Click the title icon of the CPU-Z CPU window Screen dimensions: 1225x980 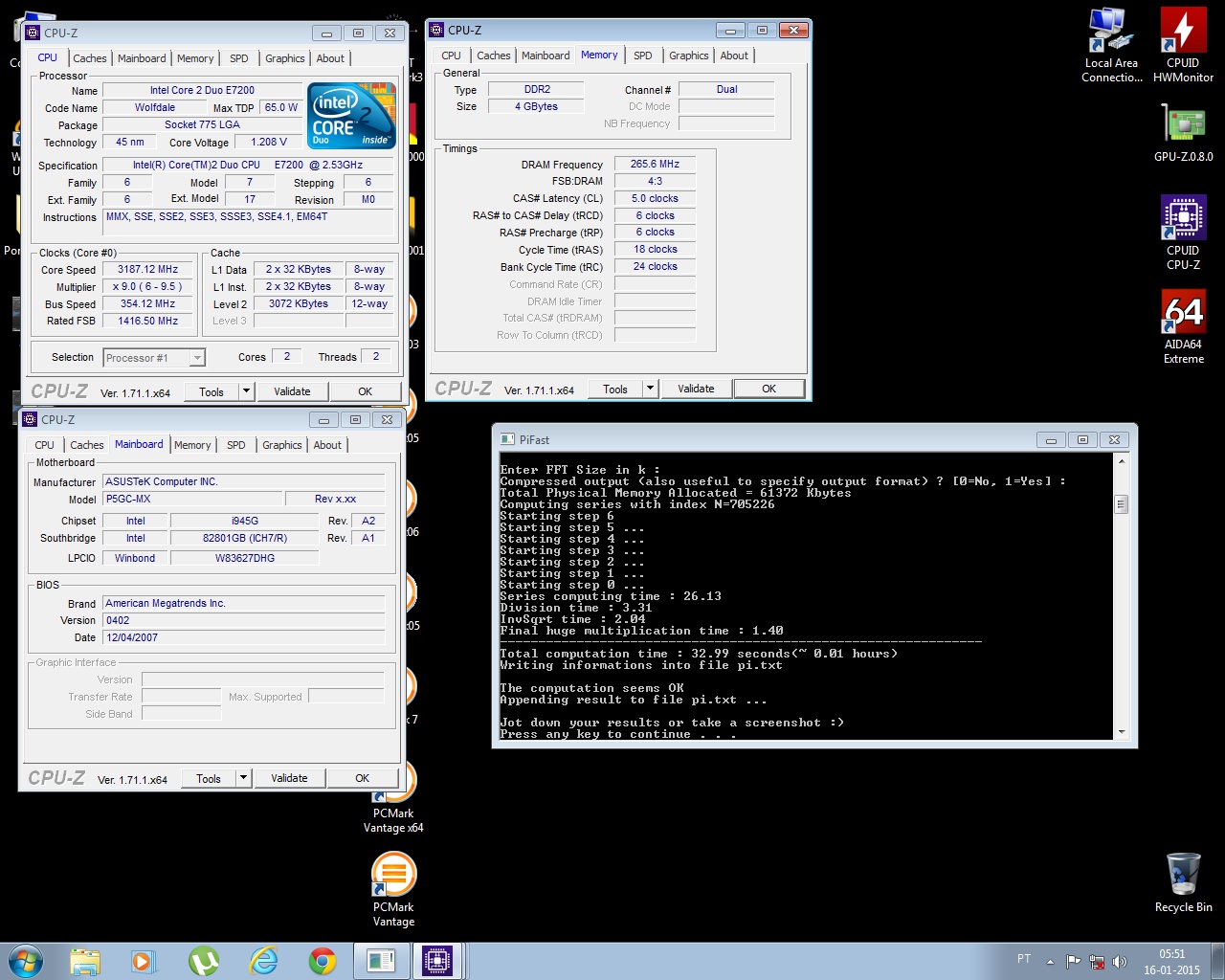(33, 33)
